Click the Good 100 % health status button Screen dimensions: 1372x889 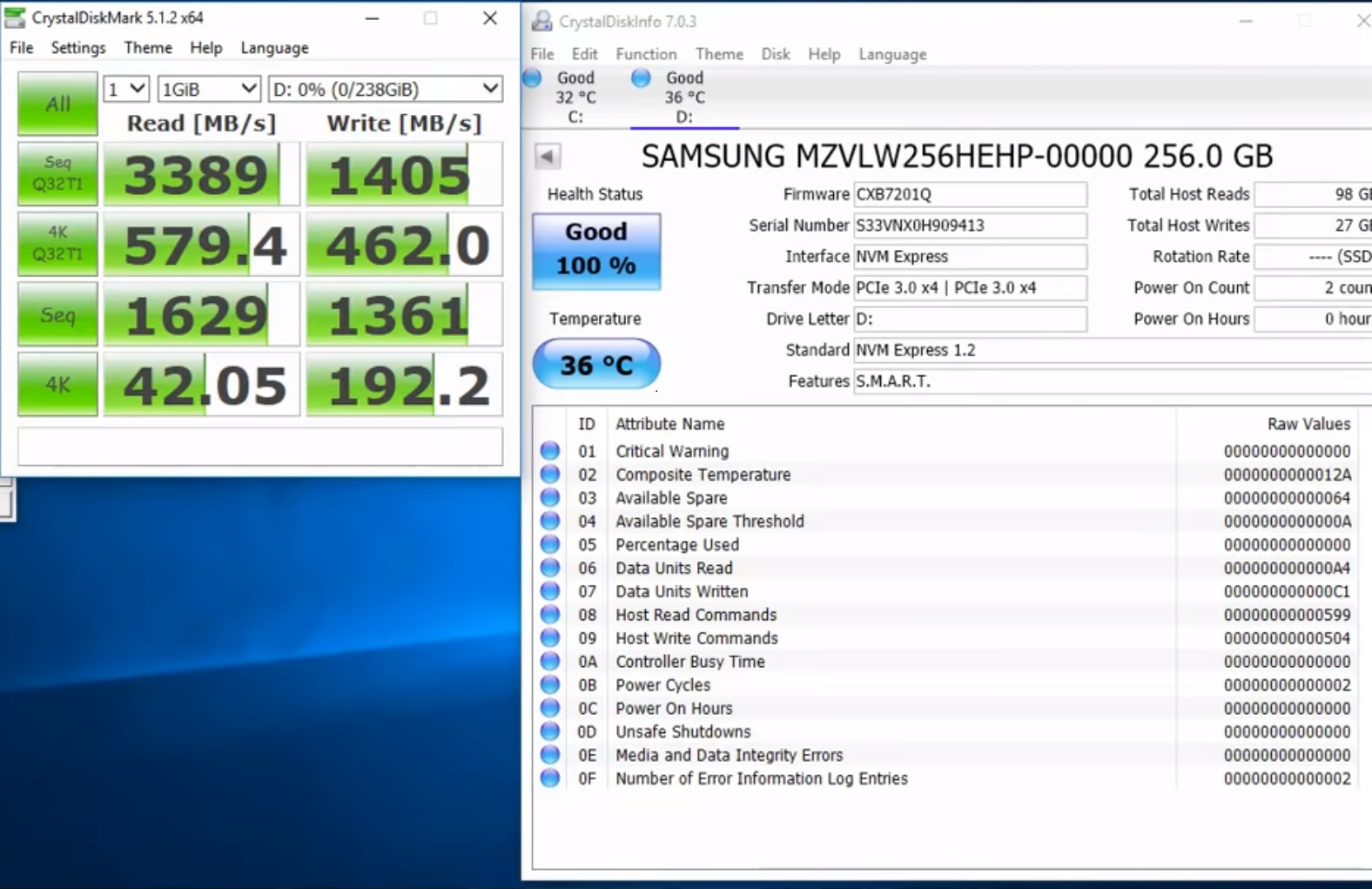(596, 251)
